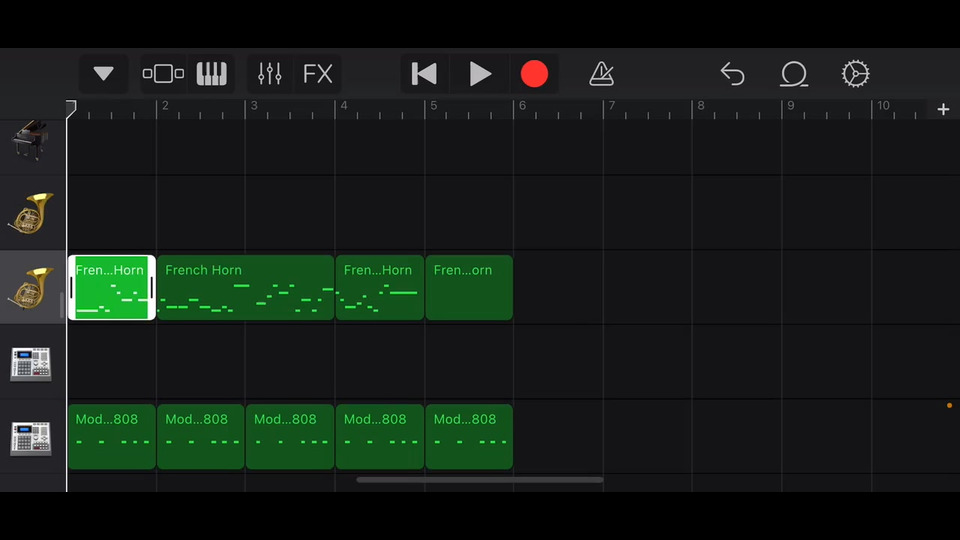Click bar 9 on the ruler
Image resolution: width=960 pixels, height=540 pixels.
tap(791, 106)
